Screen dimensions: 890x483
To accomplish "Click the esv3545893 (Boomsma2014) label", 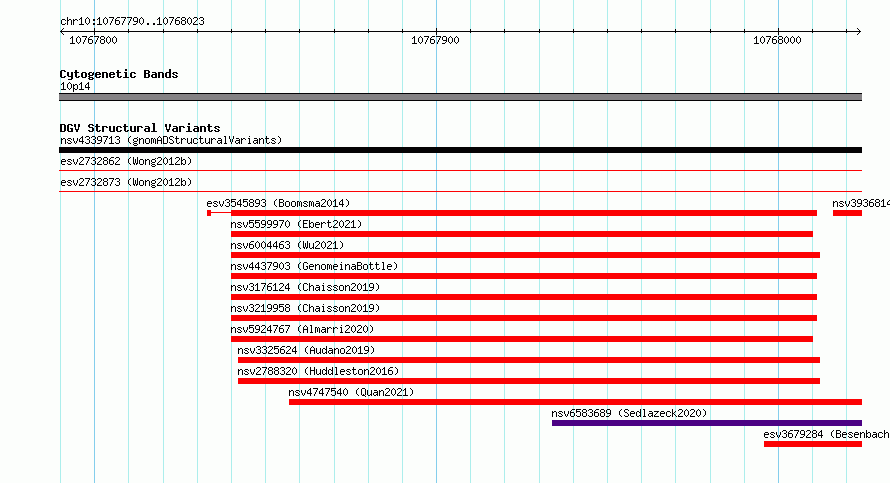I will coord(278,203).
